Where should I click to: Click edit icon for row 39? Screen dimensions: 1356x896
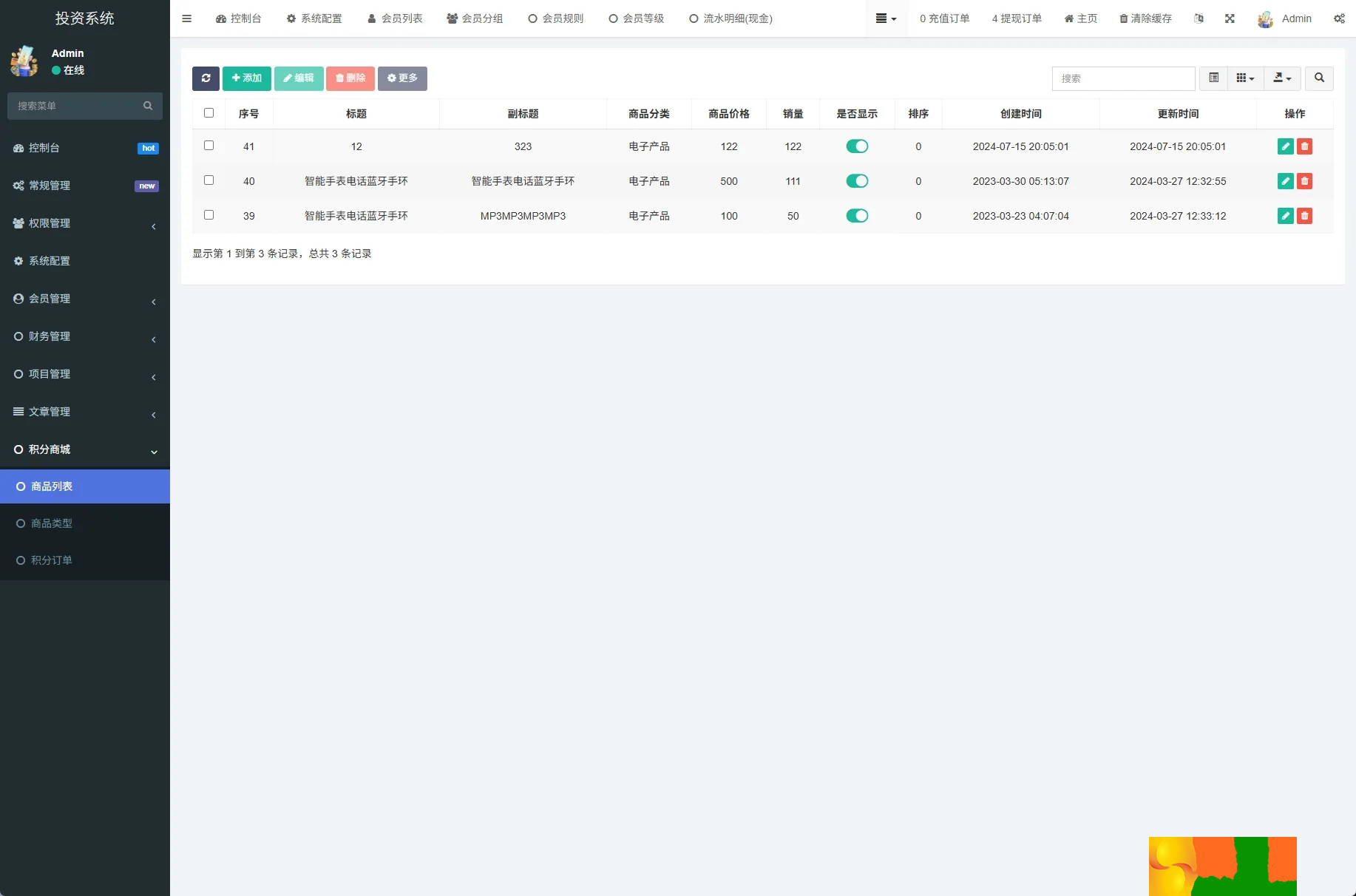(x=1286, y=216)
